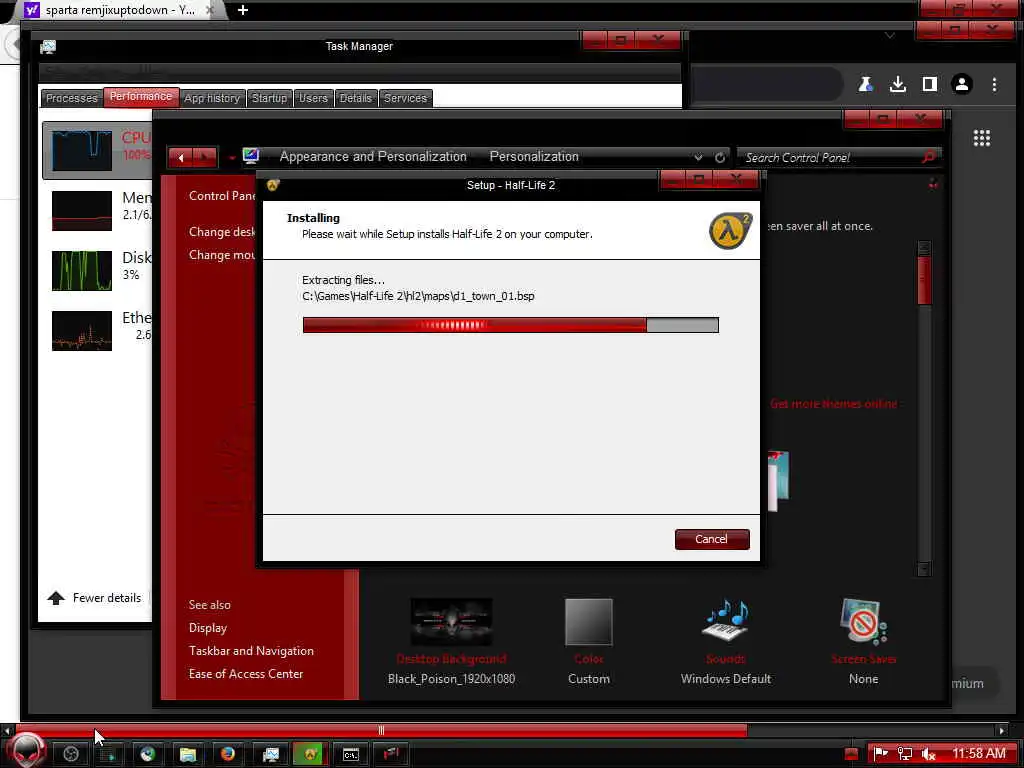Click the Screen Saver icon

point(863,620)
